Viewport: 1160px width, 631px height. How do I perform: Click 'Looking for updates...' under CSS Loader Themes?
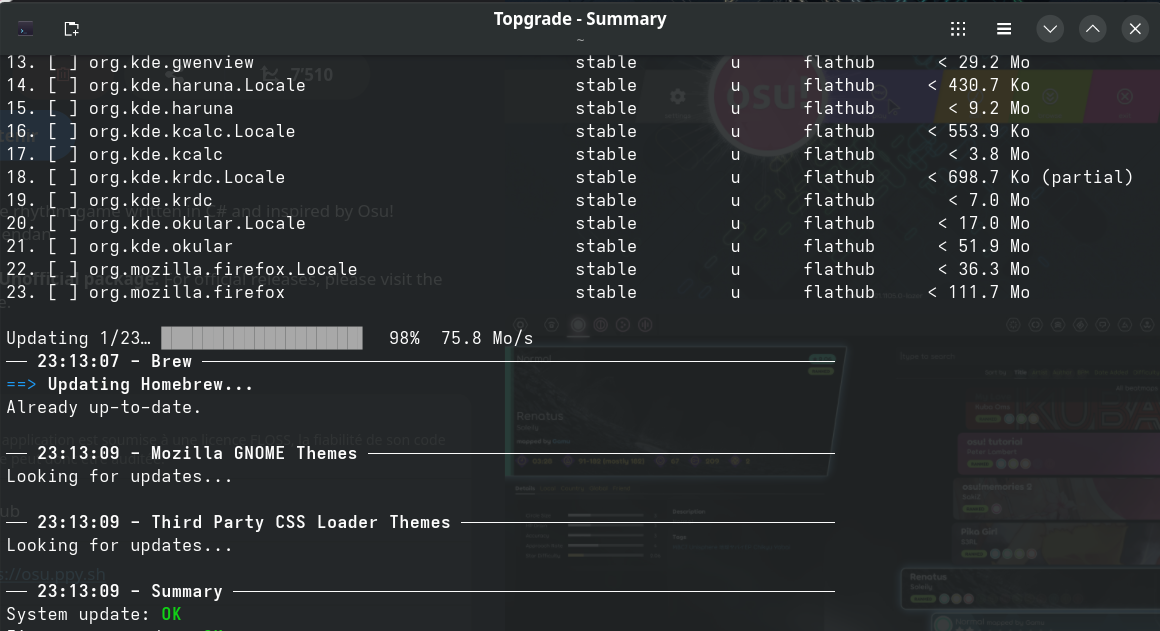[x=119, y=545]
